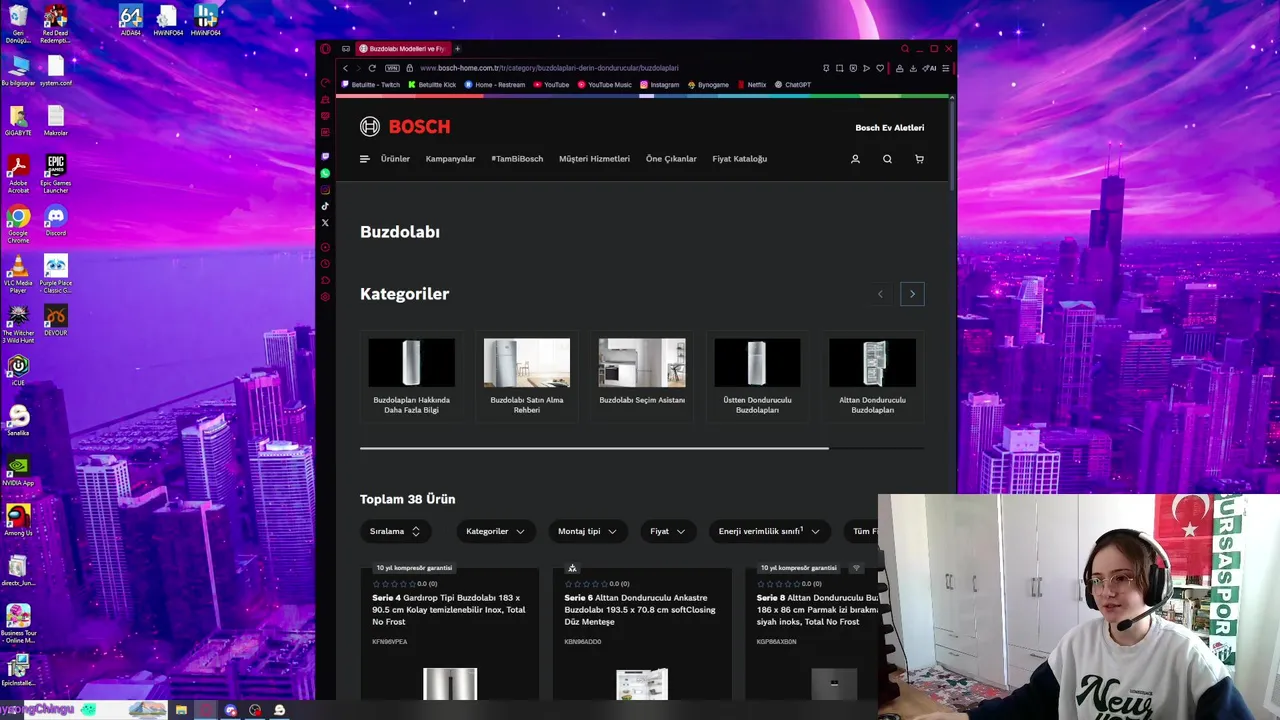Open the Öne Çıkanlar menu item
The image size is (1280, 720).
pos(671,159)
